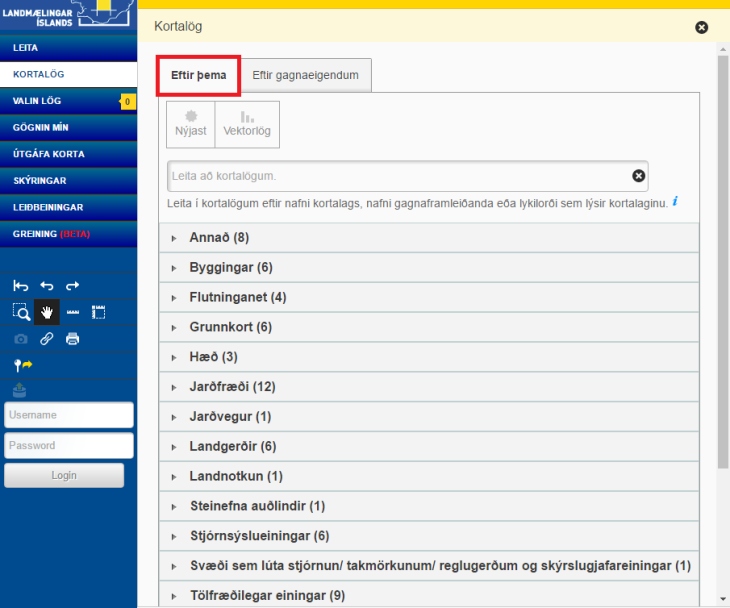Go to previous map view arrow
Image resolution: width=730 pixels, height=608 pixels.
pos(47,286)
